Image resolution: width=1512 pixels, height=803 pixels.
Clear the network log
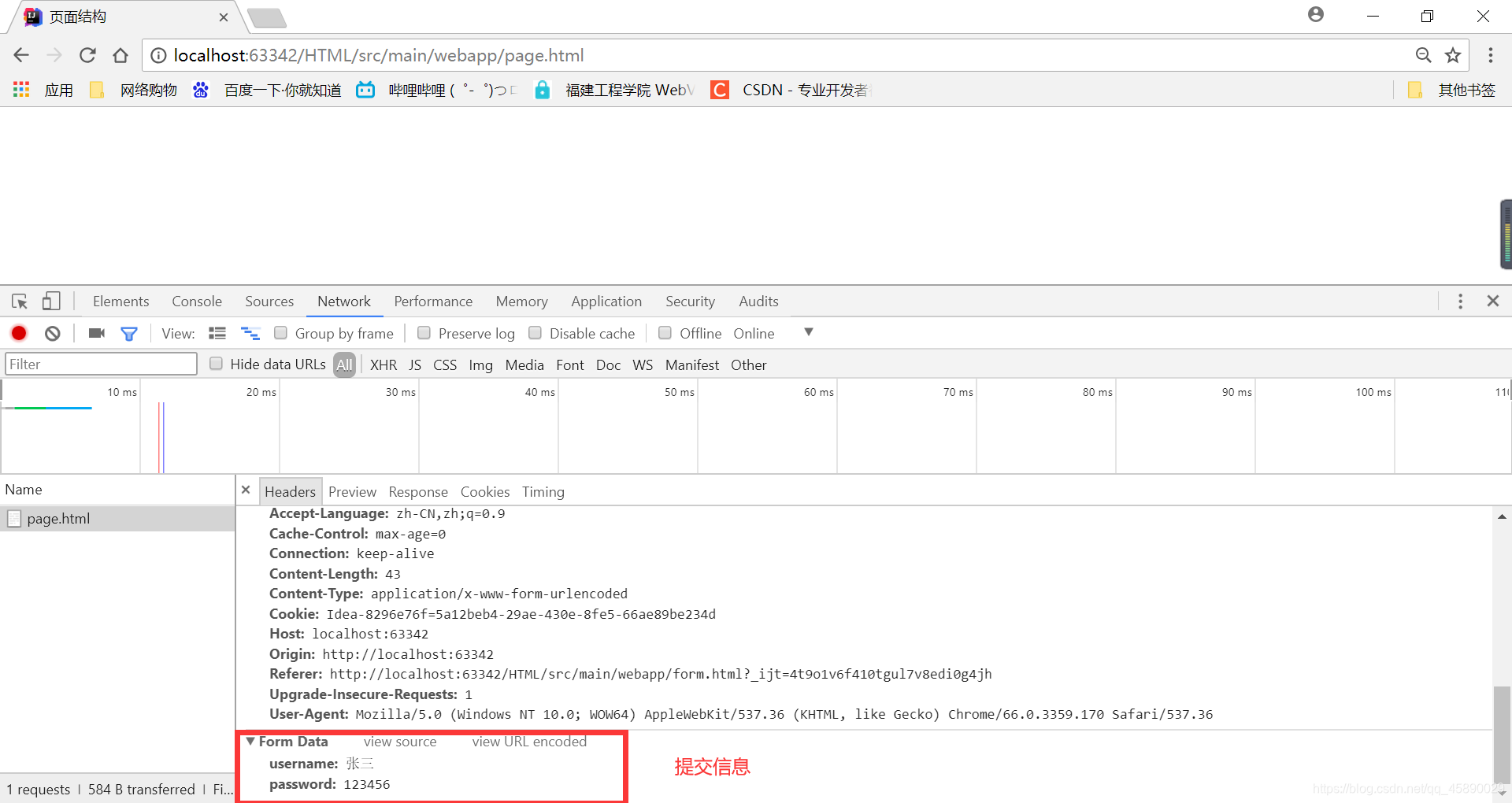click(53, 333)
